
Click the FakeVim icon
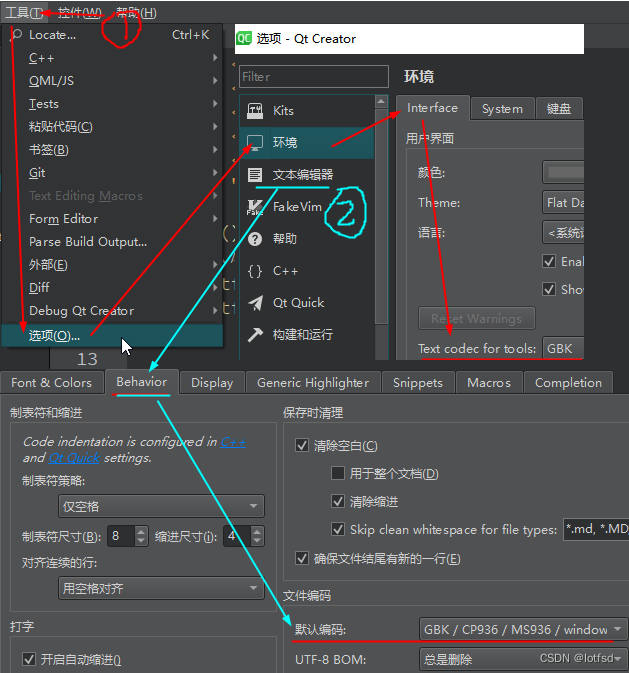pyautogui.click(x=255, y=207)
